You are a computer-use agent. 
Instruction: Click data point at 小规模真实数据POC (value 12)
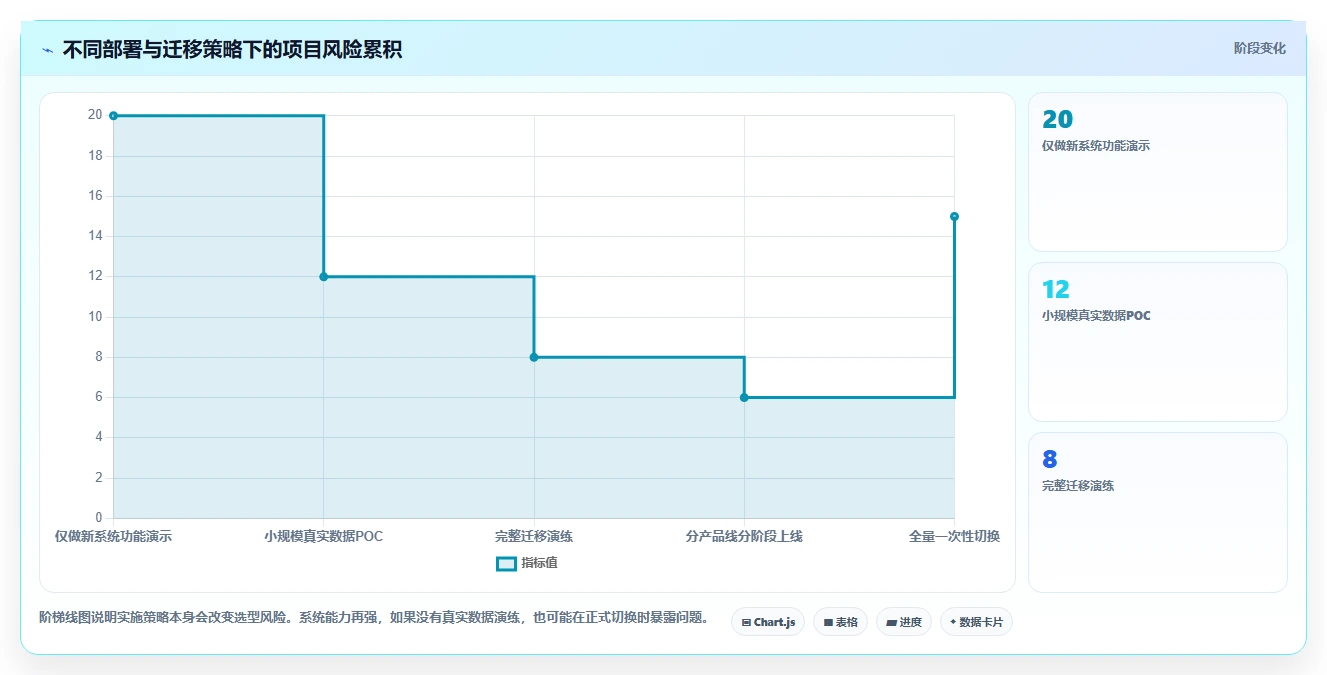pos(324,277)
